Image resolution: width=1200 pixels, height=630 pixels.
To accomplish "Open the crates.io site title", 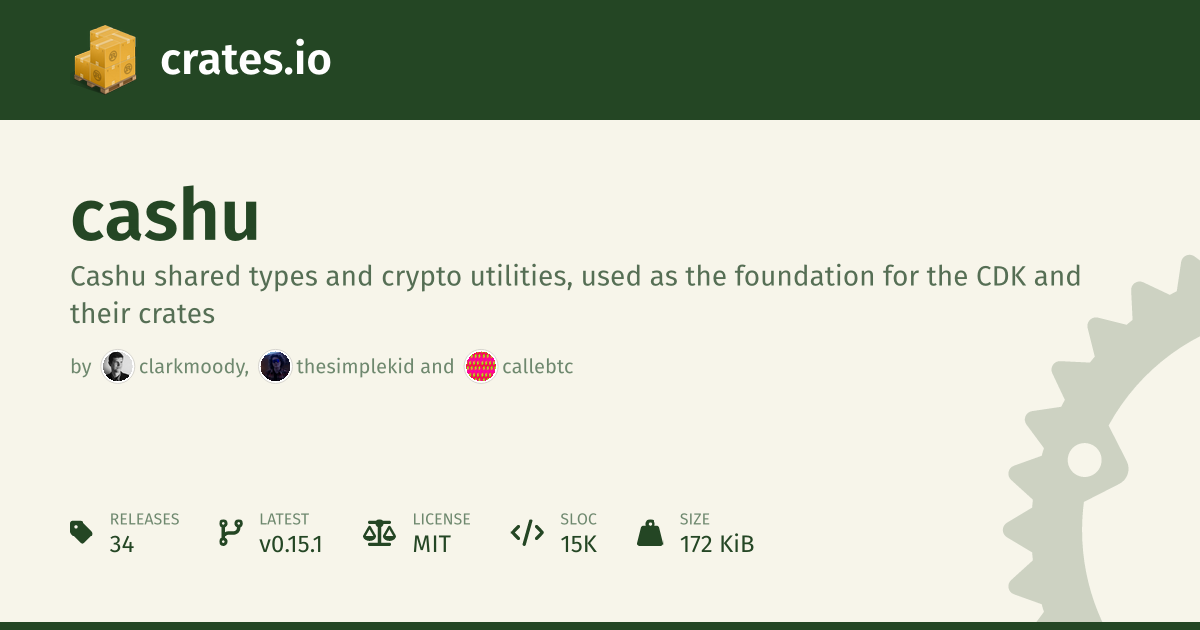I will click(245, 61).
